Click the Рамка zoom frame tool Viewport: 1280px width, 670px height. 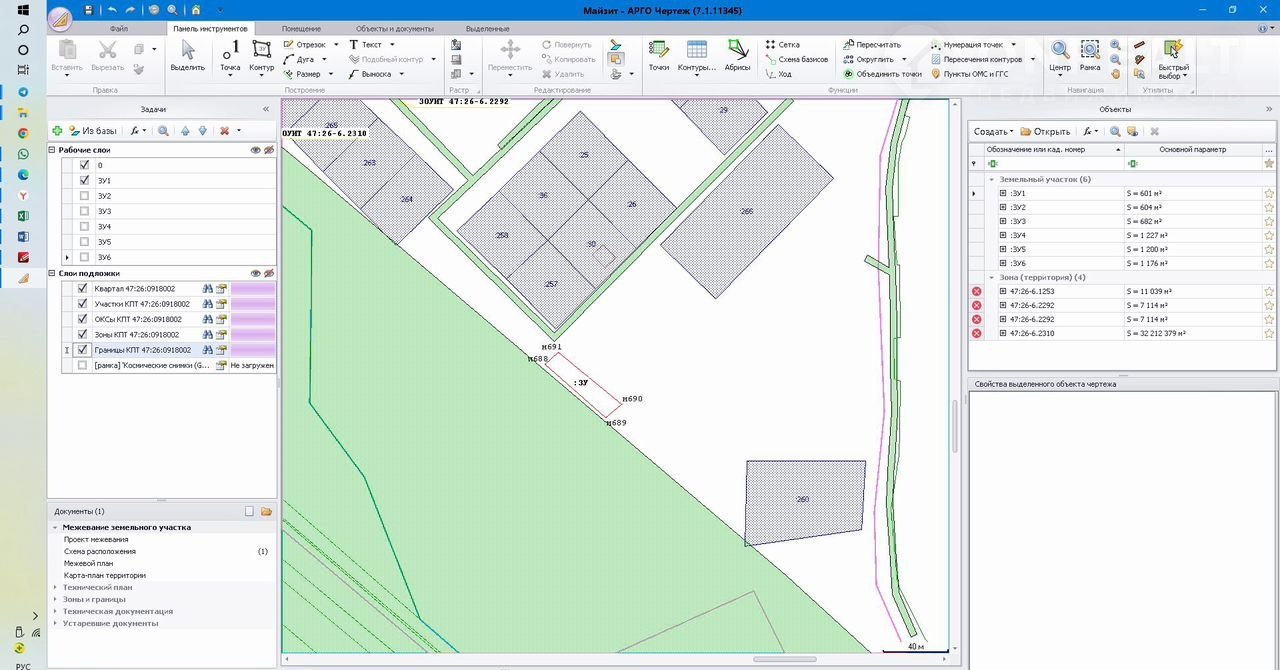[x=1090, y=54]
